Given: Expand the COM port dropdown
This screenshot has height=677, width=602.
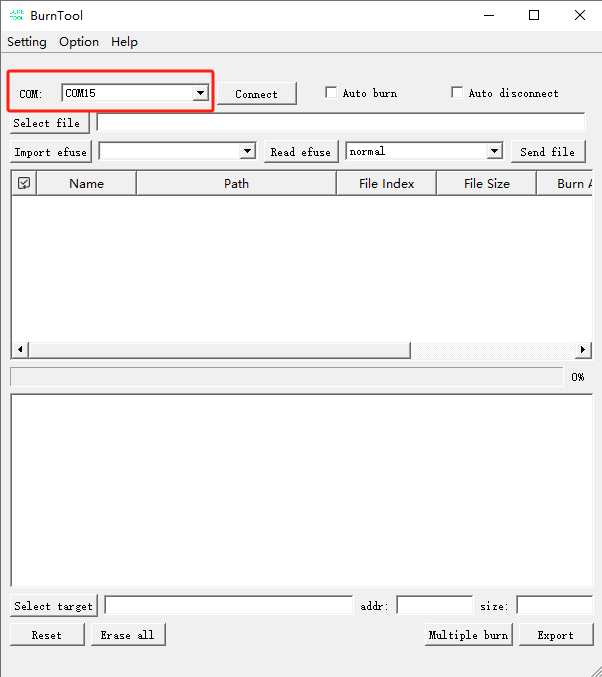Looking at the screenshot, I should 200,93.
